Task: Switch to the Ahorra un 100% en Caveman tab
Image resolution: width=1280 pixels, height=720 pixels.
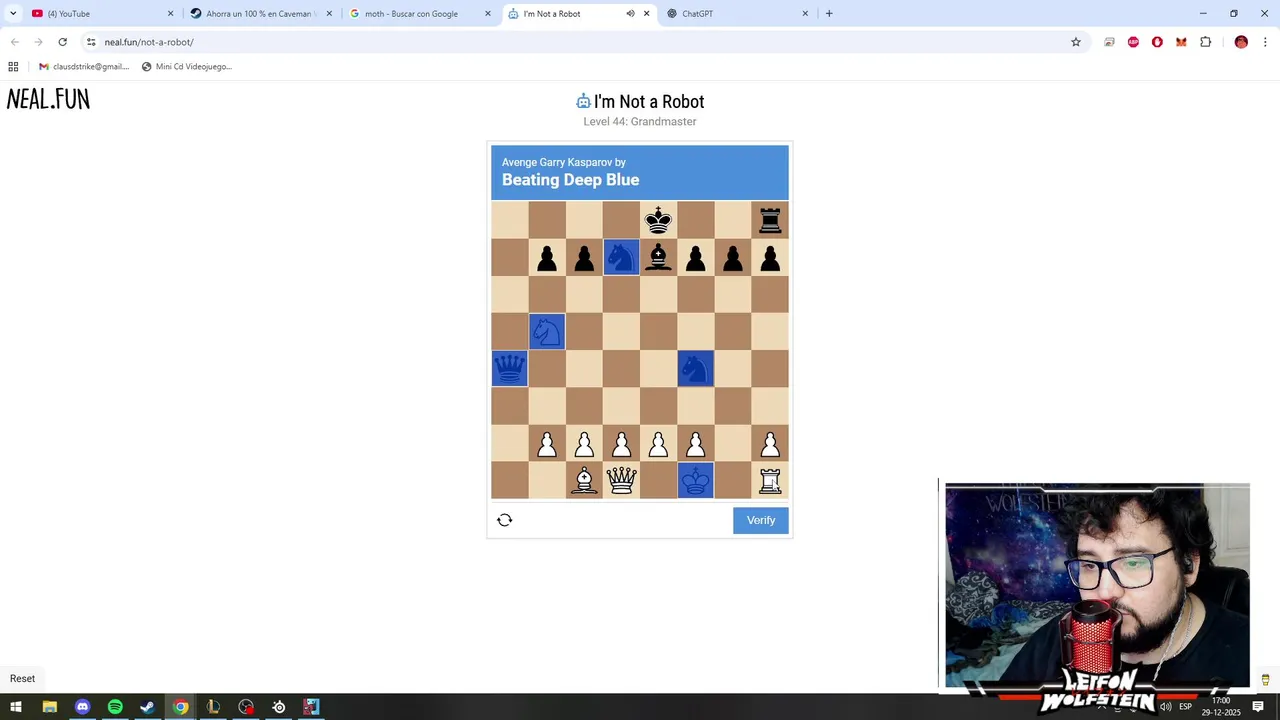Action: (x=260, y=14)
